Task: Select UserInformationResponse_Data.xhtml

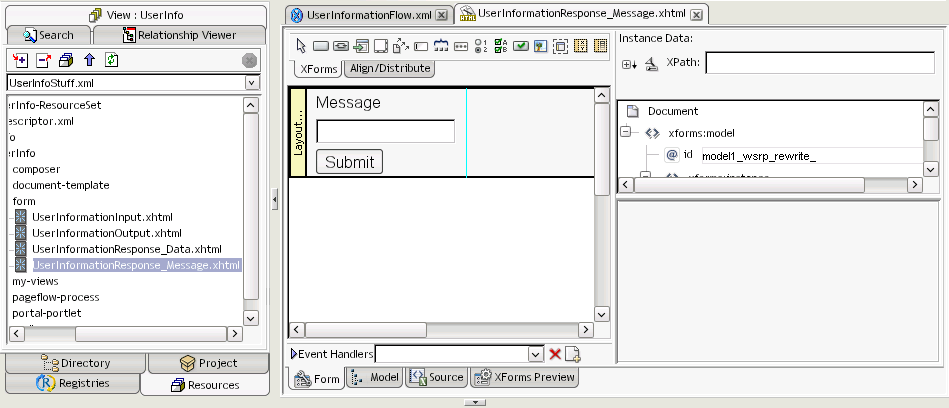Action: (x=126, y=249)
